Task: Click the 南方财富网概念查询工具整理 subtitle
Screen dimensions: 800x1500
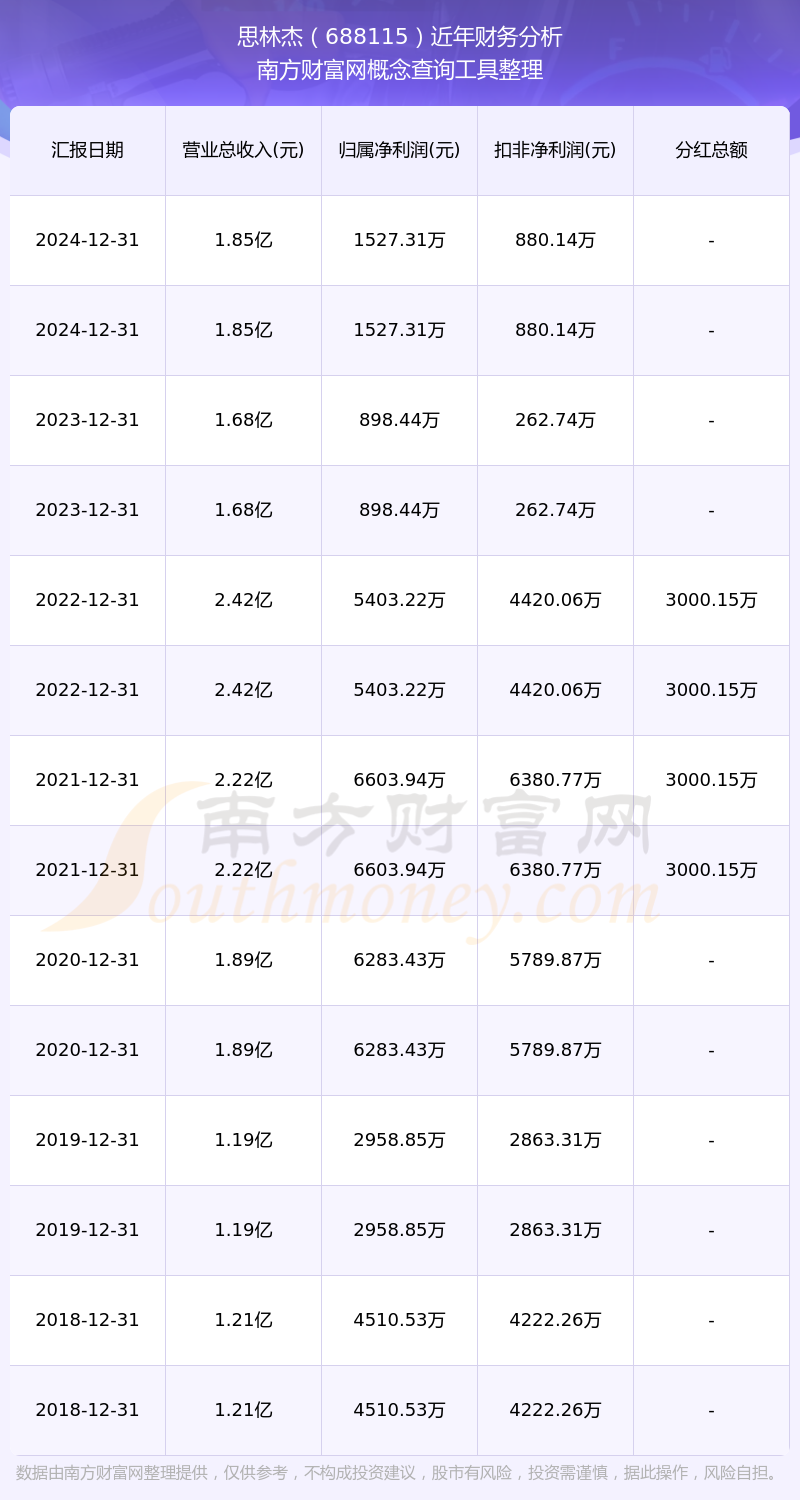Action: tap(400, 70)
